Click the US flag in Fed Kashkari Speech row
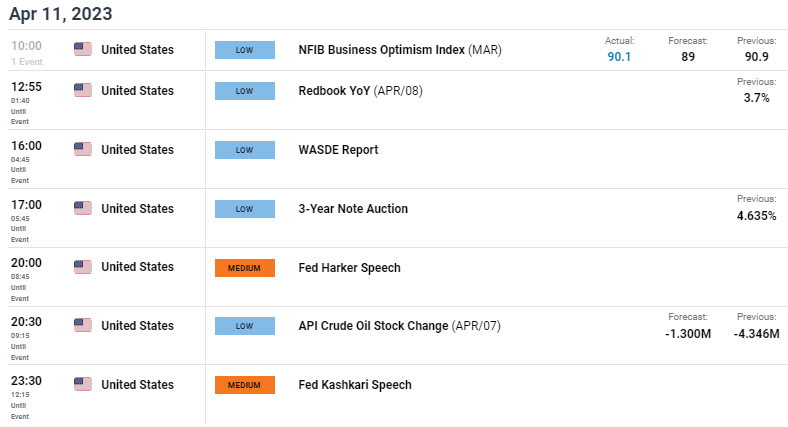The image size is (788, 427). (x=83, y=384)
